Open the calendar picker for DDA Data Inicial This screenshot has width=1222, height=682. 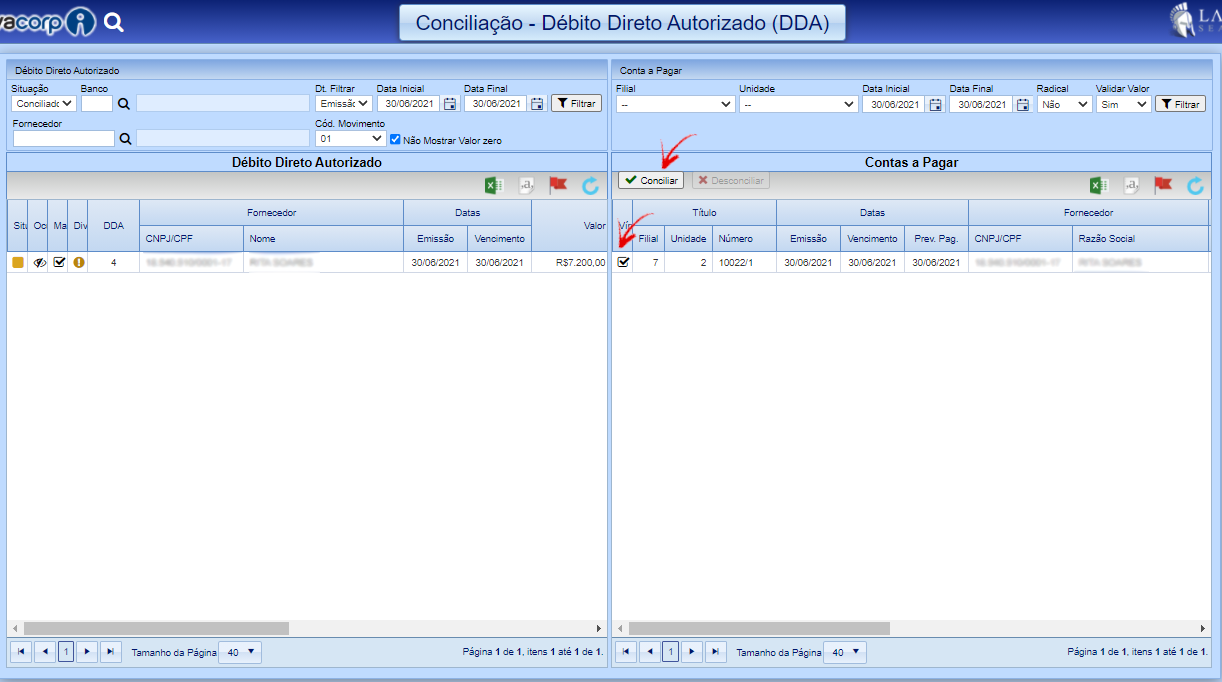pos(450,103)
